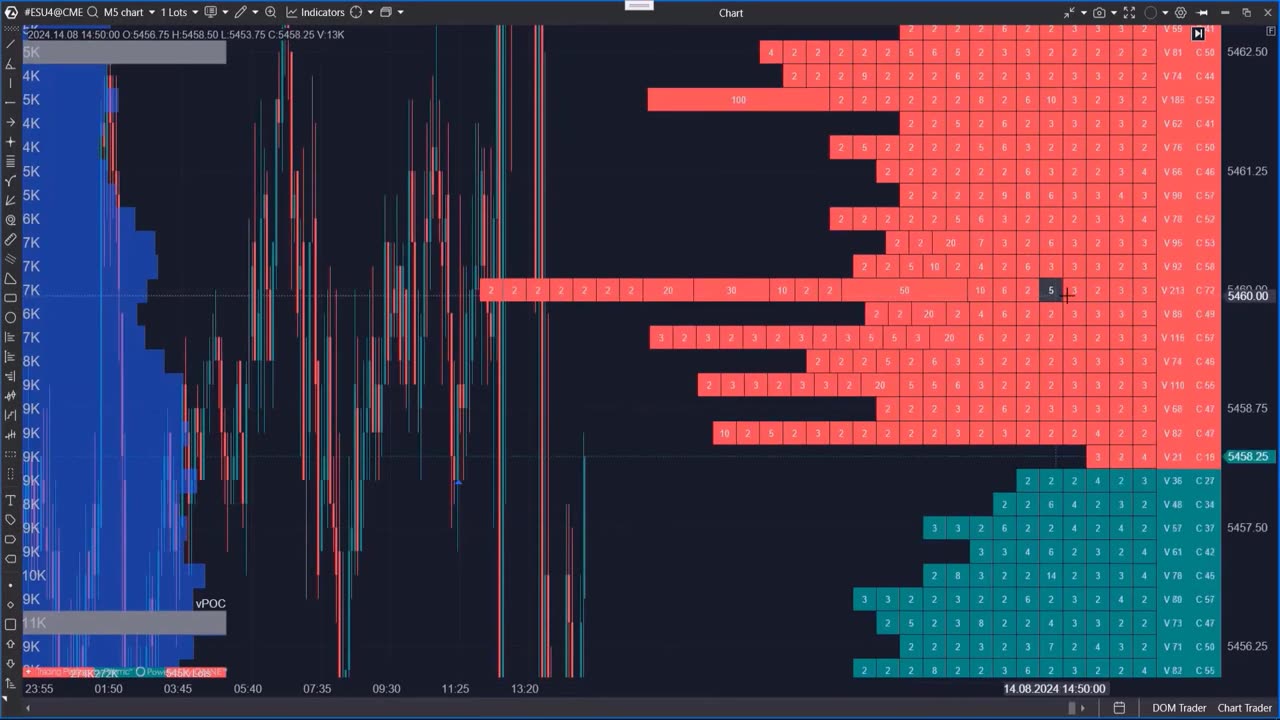Switch to the Chart Trader tab
Image resolution: width=1280 pixels, height=720 pixels.
pyautogui.click(x=1245, y=708)
